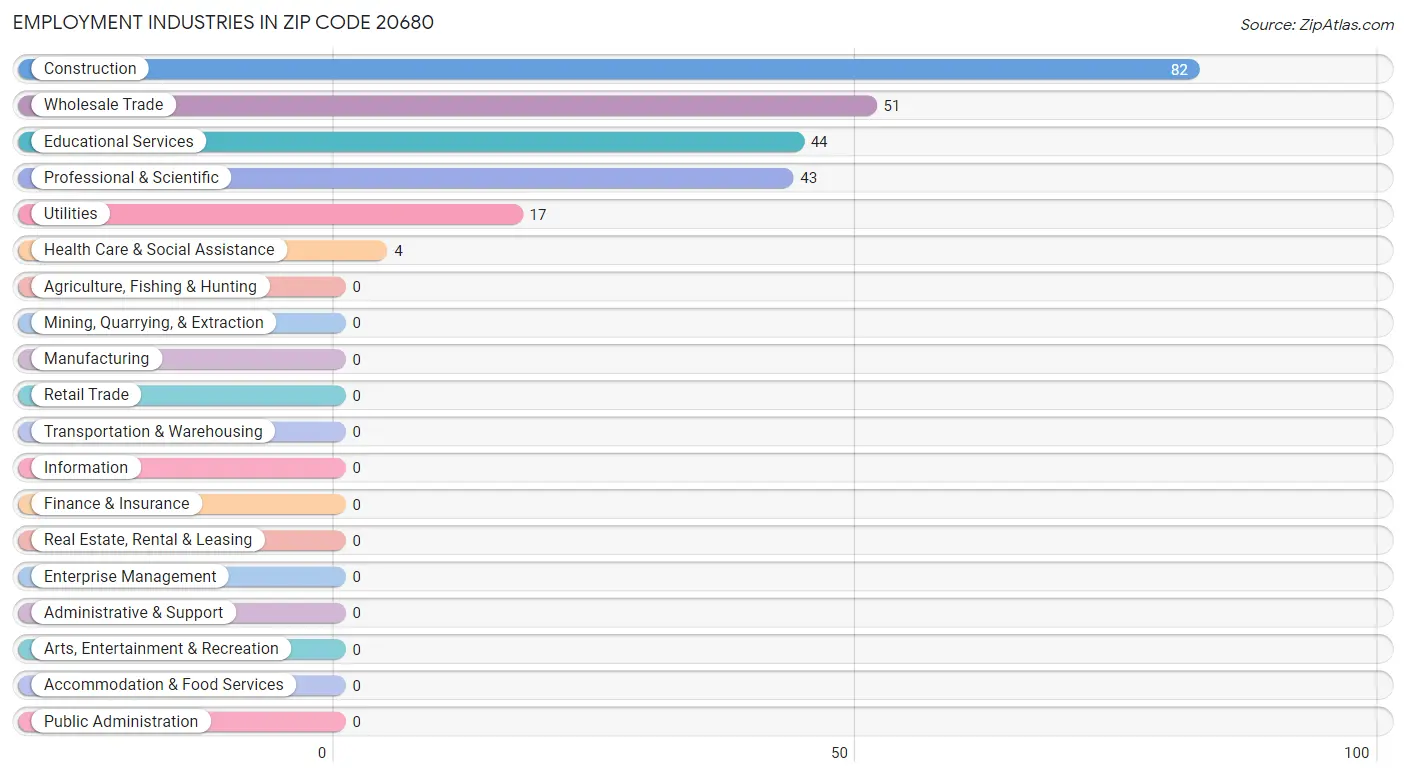Click Agriculture, Fishing & Hunting label
1406x776 pixels.
(150, 287)
